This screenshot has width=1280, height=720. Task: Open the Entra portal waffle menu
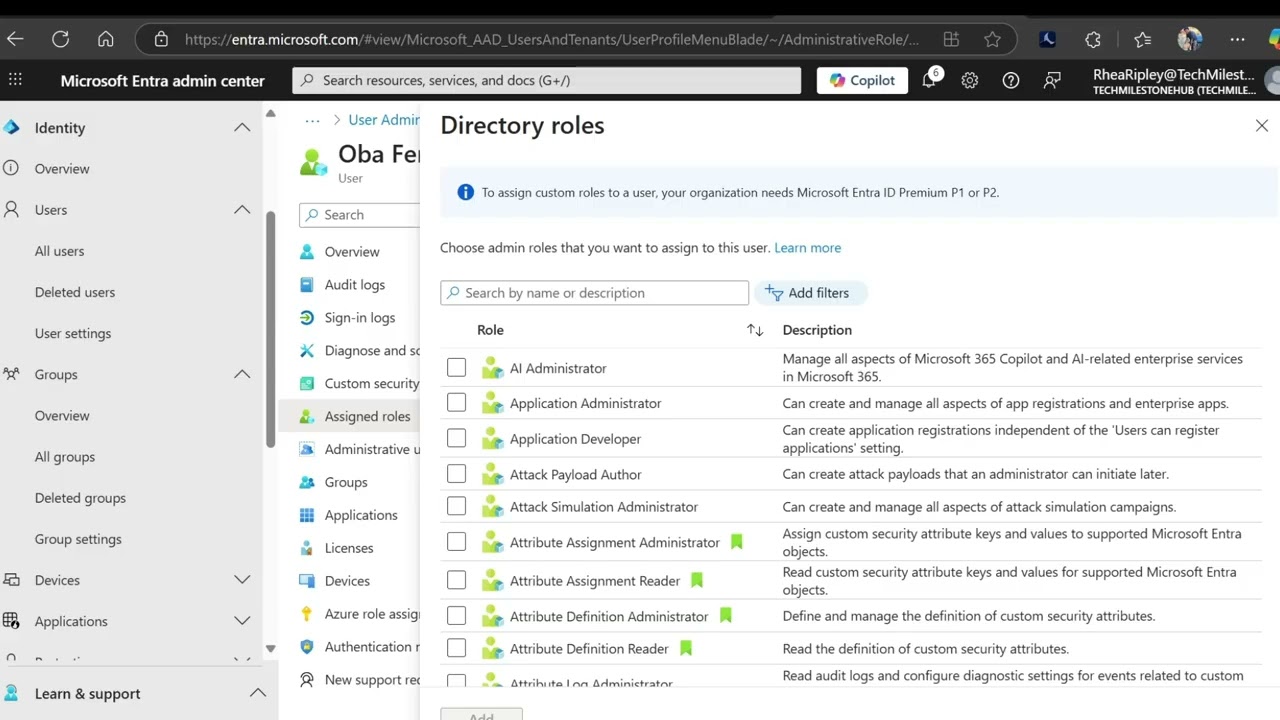(x=15, y=80)
